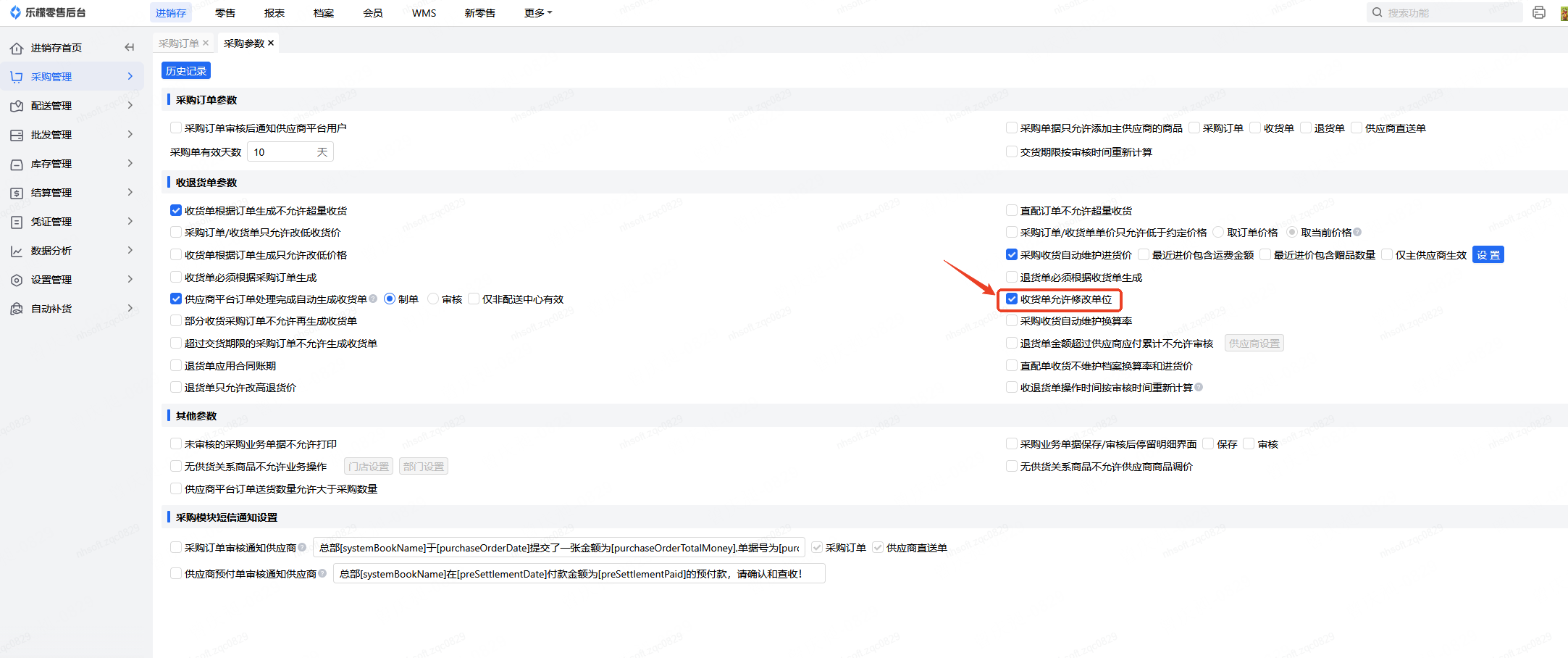Open the 更多 dropdown menu
The height and width of the screenshot is (658, 1568).
point(538,13)
